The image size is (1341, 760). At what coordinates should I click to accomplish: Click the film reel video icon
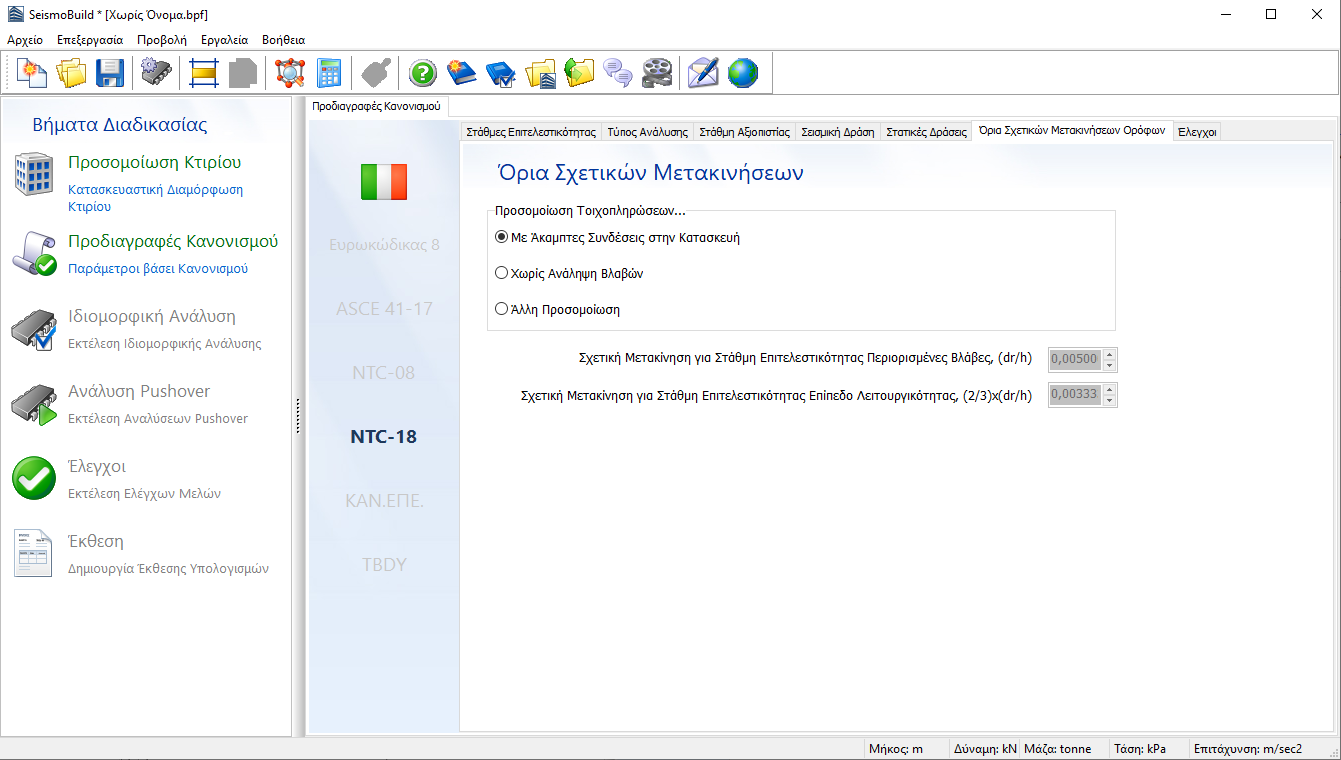(x=657, y=73)
